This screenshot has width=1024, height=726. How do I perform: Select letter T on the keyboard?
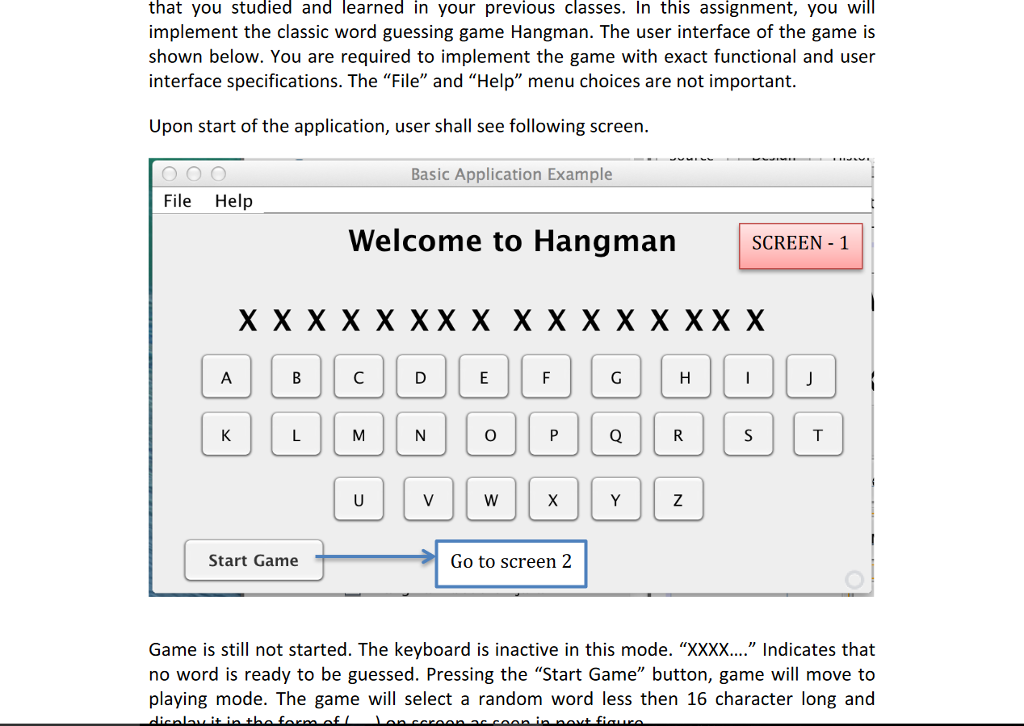coord(818,433)
